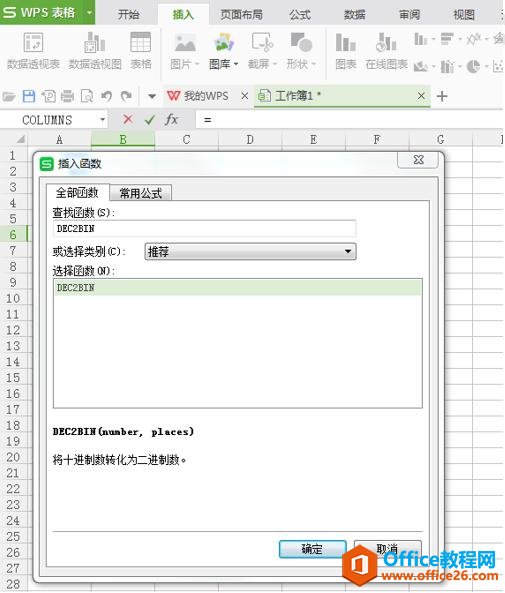Confirm formula entry with green check
505x593 pixels.
pyautogui.click(x=150, y=120)
